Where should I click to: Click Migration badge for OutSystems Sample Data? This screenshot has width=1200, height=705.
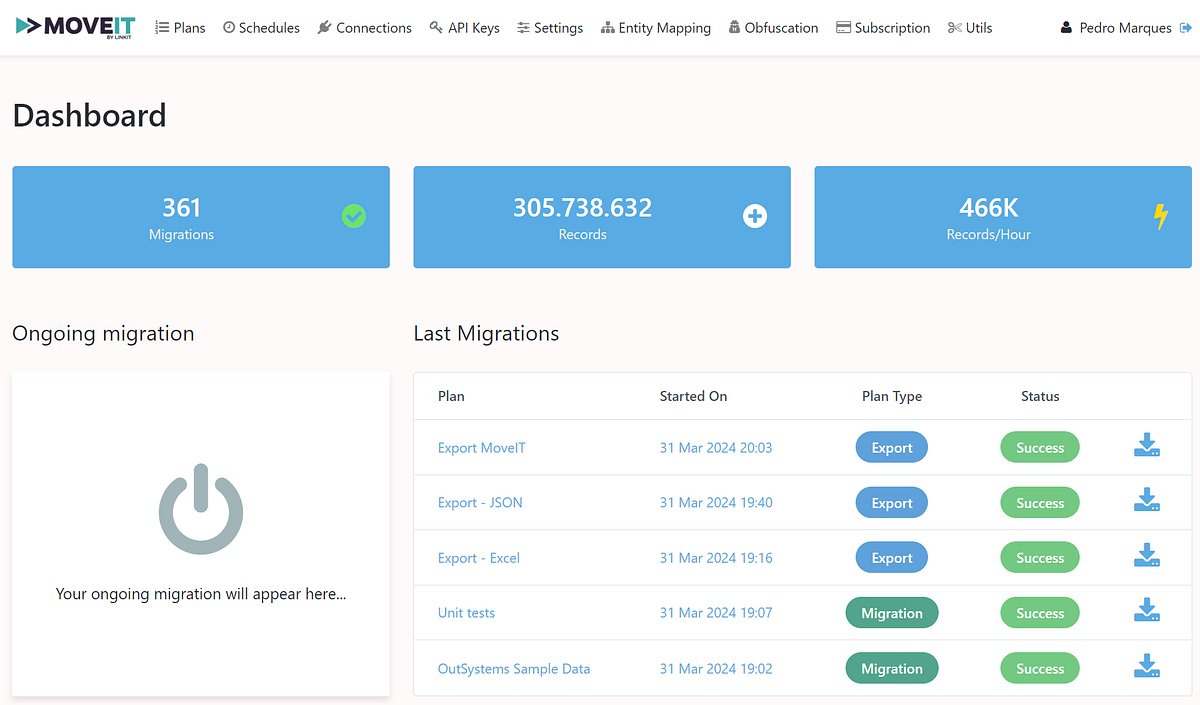coord(892,668)
